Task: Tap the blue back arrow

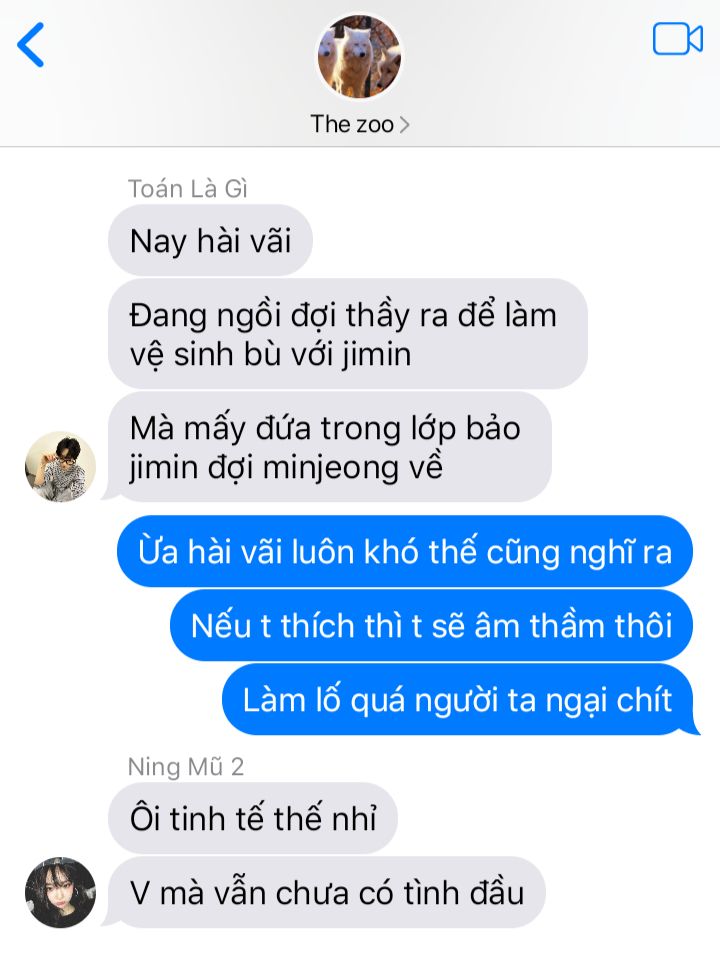Action: coord(30,44)
